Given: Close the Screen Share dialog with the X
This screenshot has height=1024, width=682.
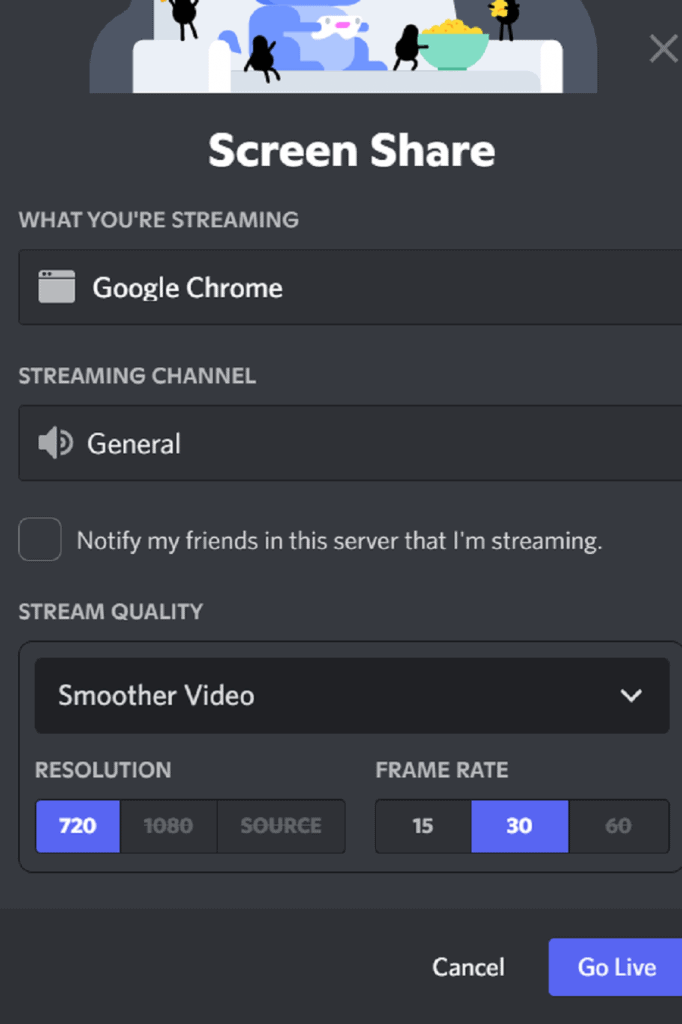Looking at the screenshot, I should click(663, 48).
